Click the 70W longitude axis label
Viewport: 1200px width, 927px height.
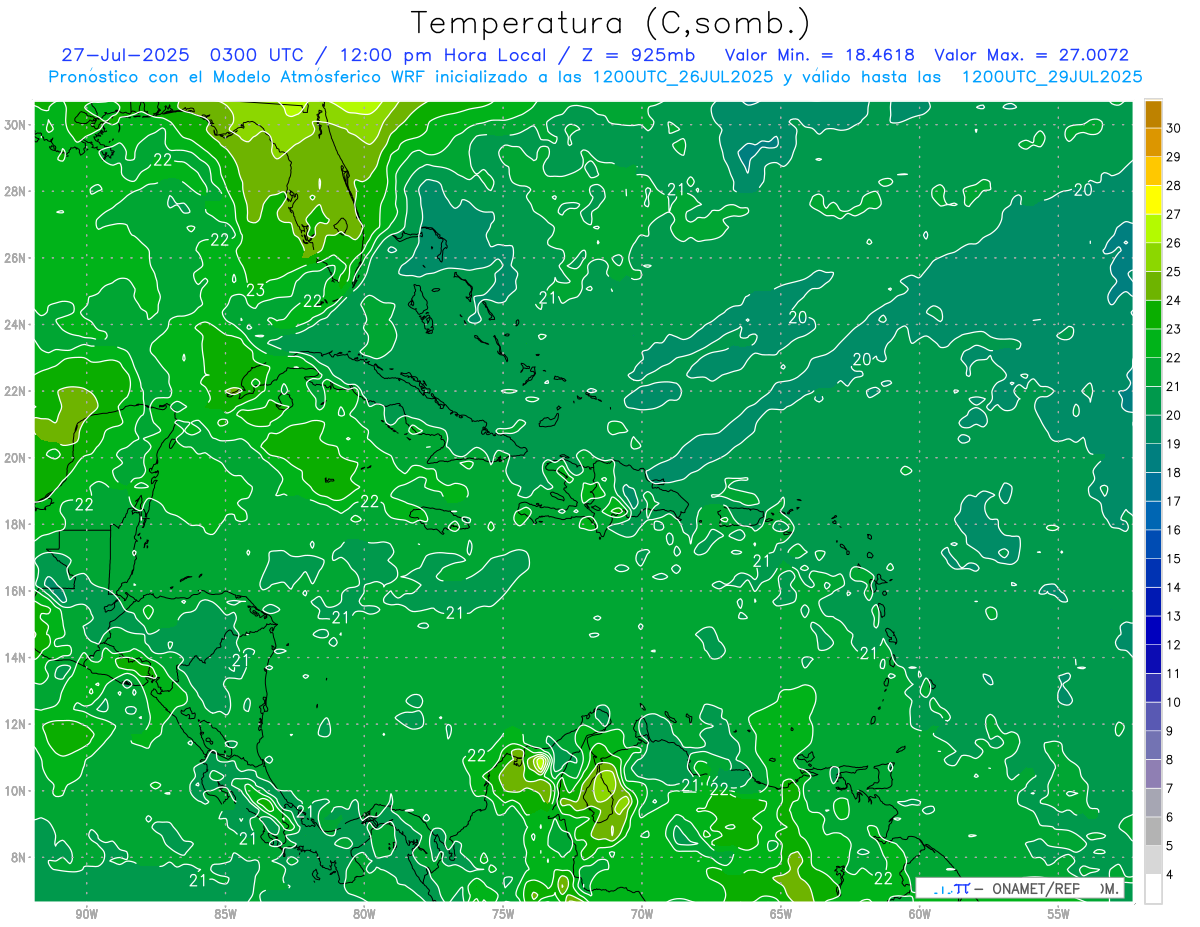click(x=642, y=914)
